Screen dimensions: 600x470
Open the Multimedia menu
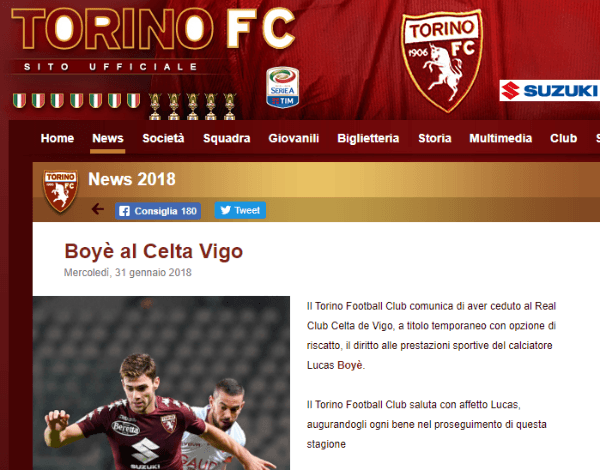[x=501, y=138]
